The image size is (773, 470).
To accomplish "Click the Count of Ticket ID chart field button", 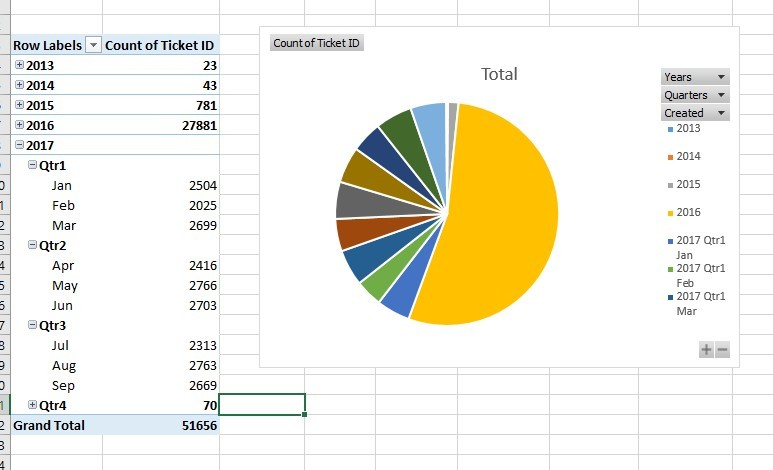I will coord(317,43).
